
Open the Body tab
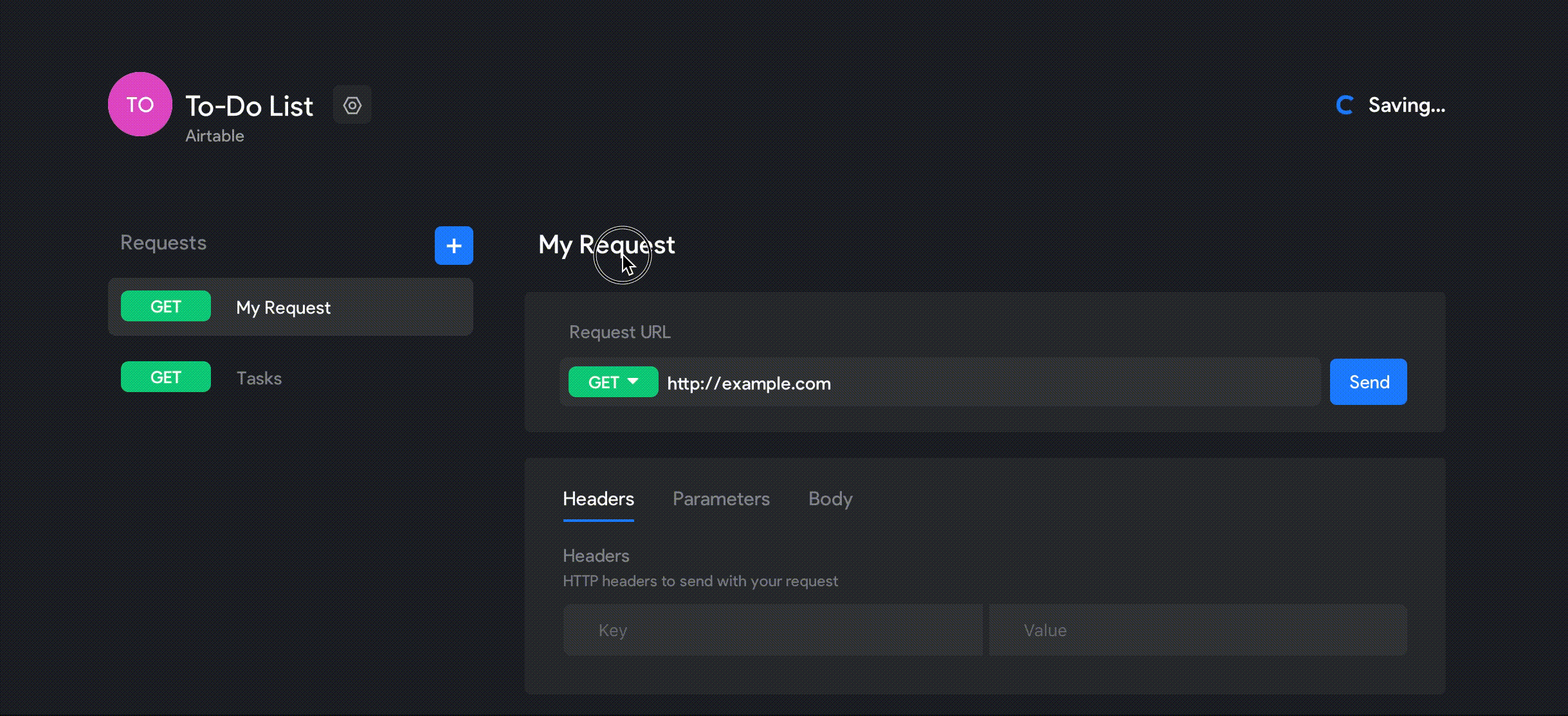coord(830,499)
